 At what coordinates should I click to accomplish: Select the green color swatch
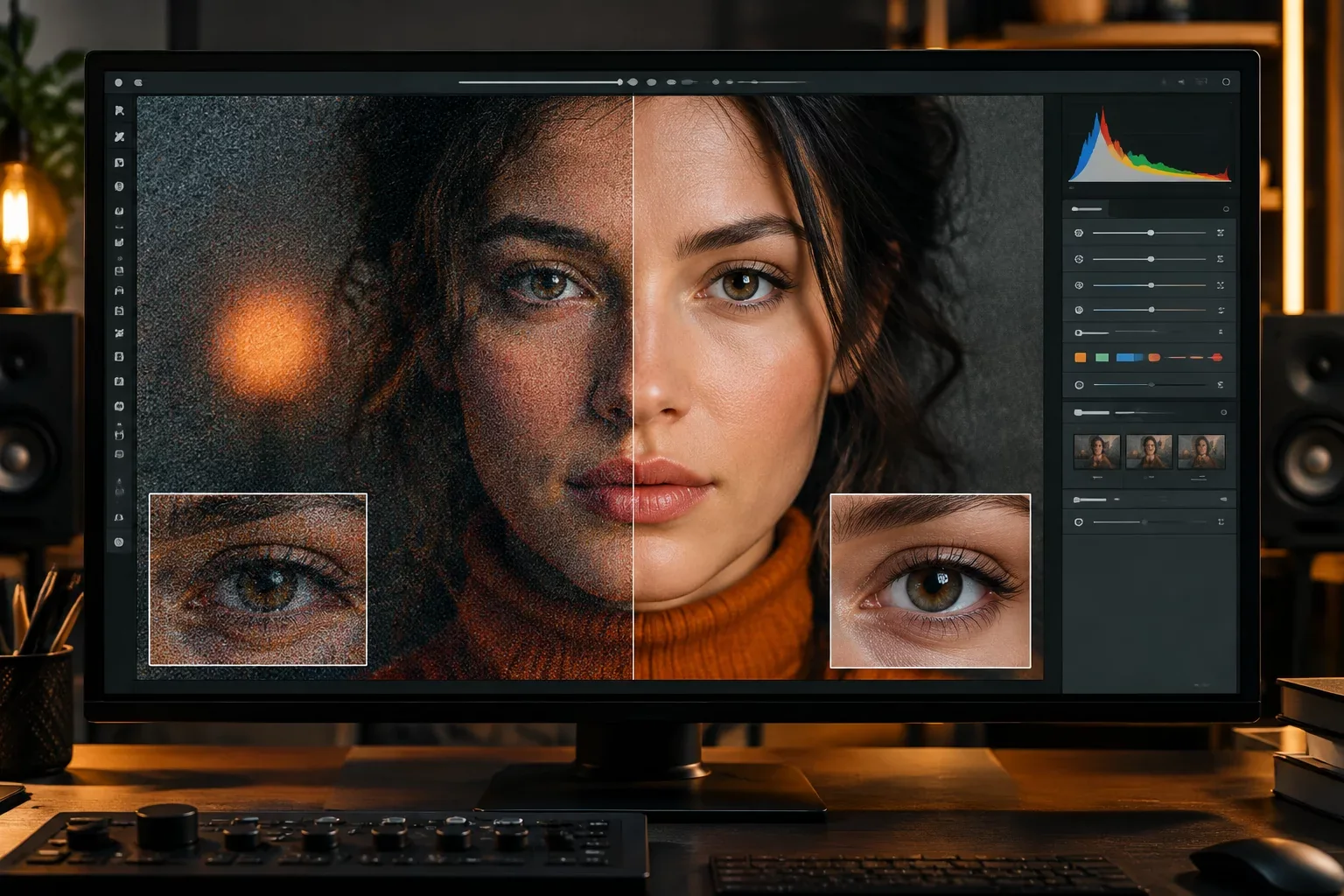click(1102, 357)
